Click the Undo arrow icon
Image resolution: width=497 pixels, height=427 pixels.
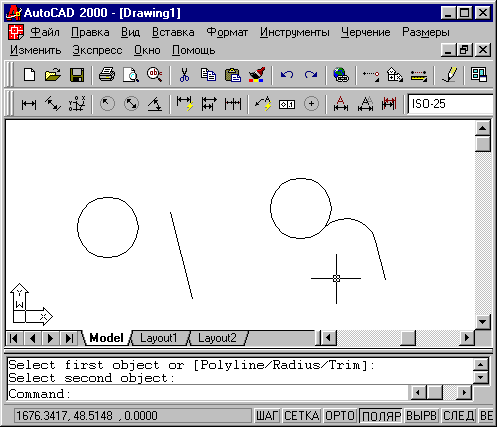287,75
